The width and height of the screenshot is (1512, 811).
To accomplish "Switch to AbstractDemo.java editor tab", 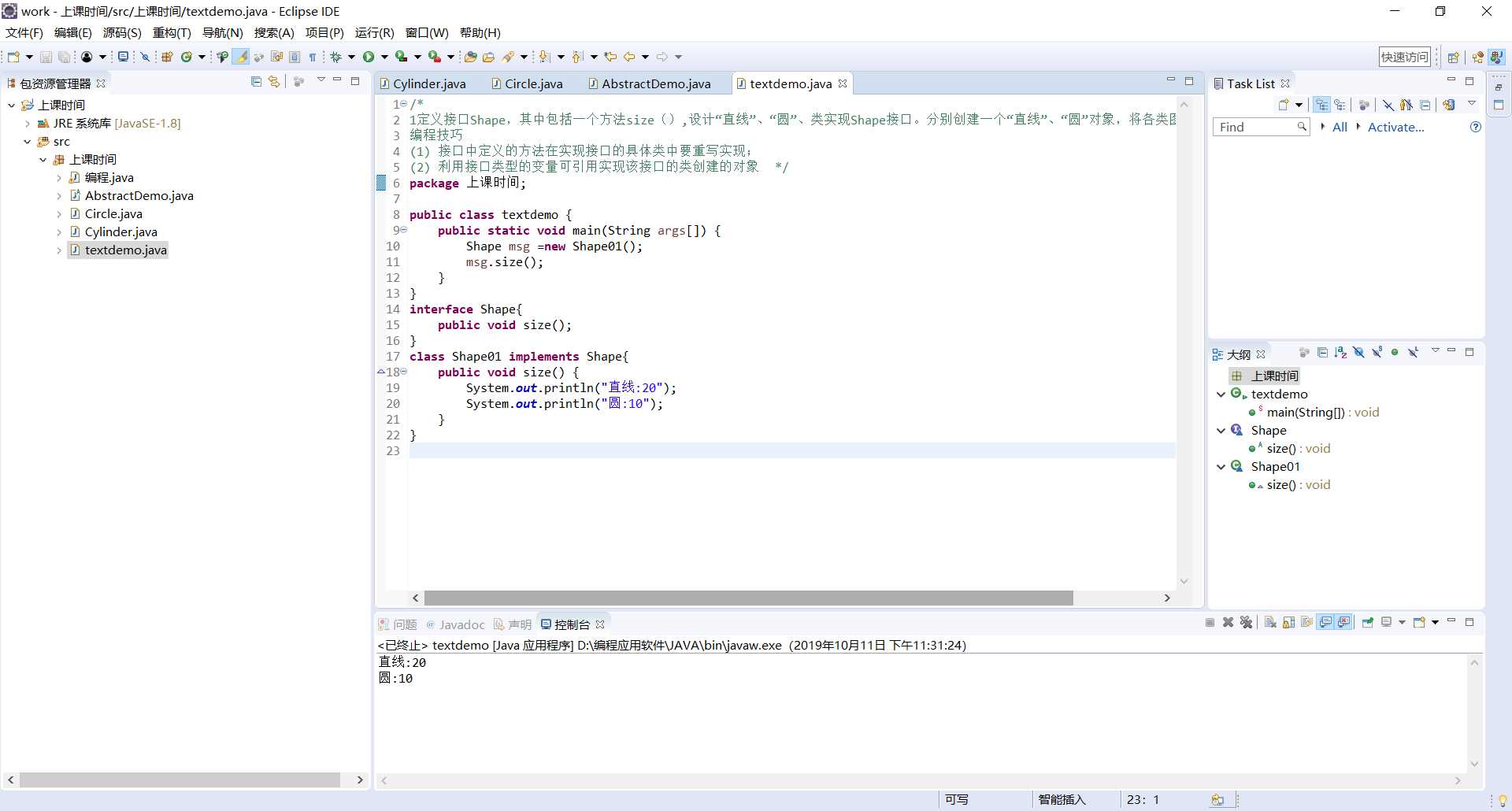I will pos(650,83).
